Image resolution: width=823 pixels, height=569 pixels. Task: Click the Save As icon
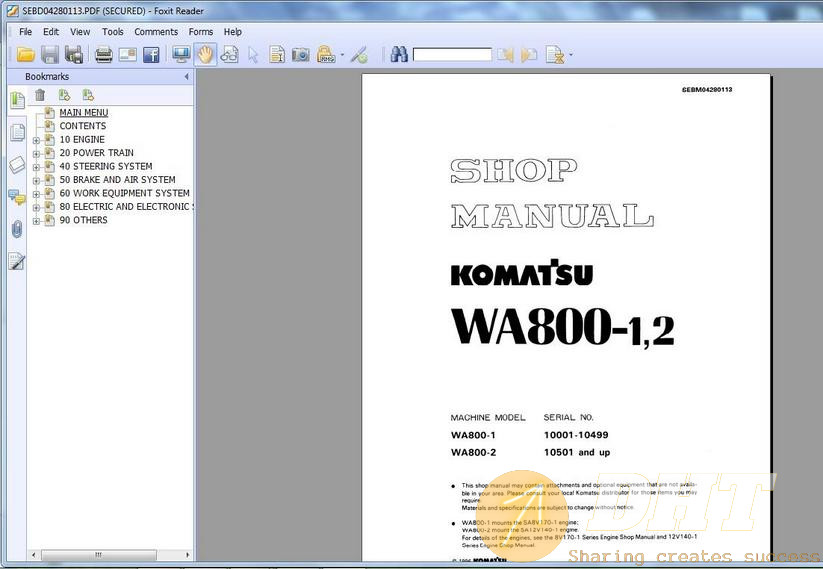coord(74,54)
